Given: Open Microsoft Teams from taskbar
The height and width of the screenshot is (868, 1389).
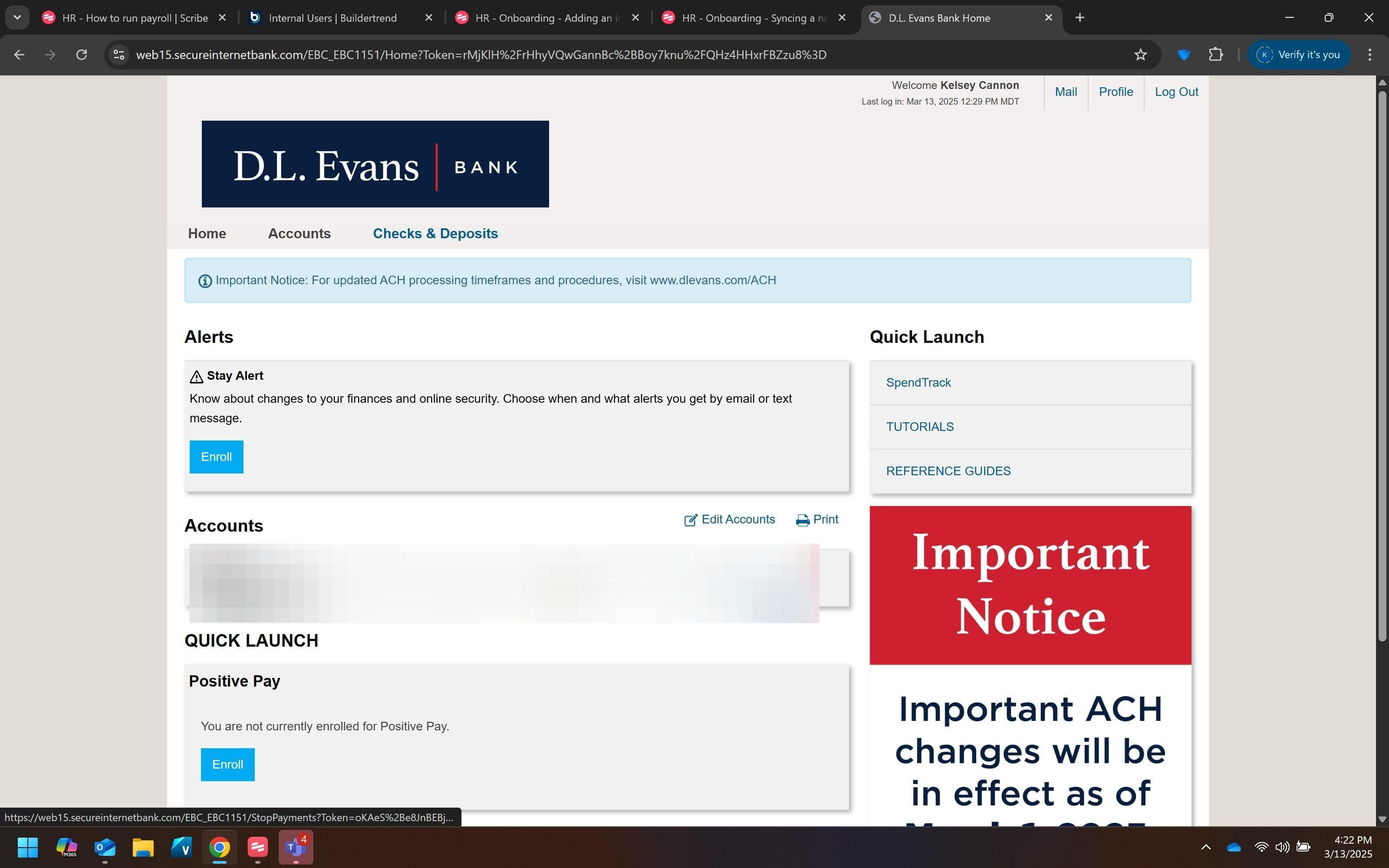Looking at the screenshot, I should point(296,847).
